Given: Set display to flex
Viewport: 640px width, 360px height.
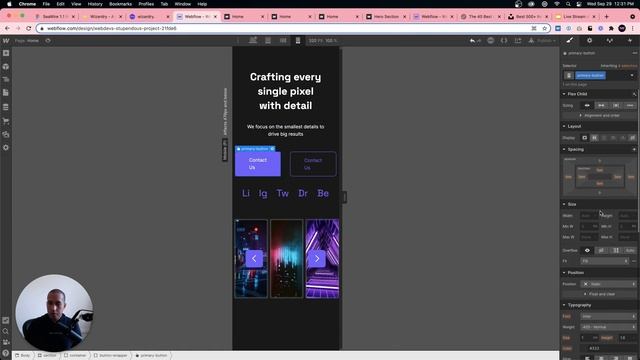Looking at the screenshot, I should click(594, 138).
